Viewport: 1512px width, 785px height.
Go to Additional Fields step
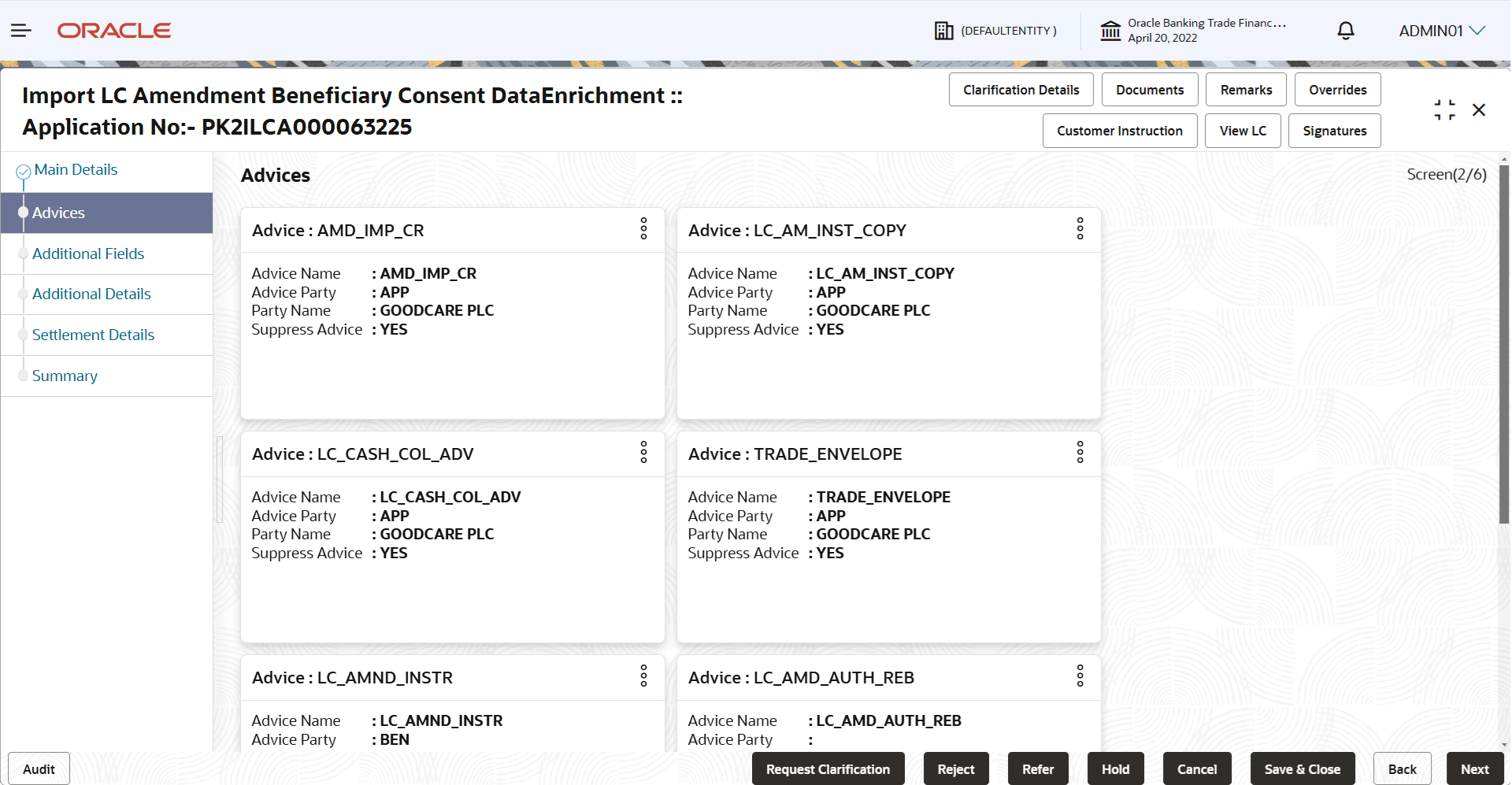(x=88, y=254)
